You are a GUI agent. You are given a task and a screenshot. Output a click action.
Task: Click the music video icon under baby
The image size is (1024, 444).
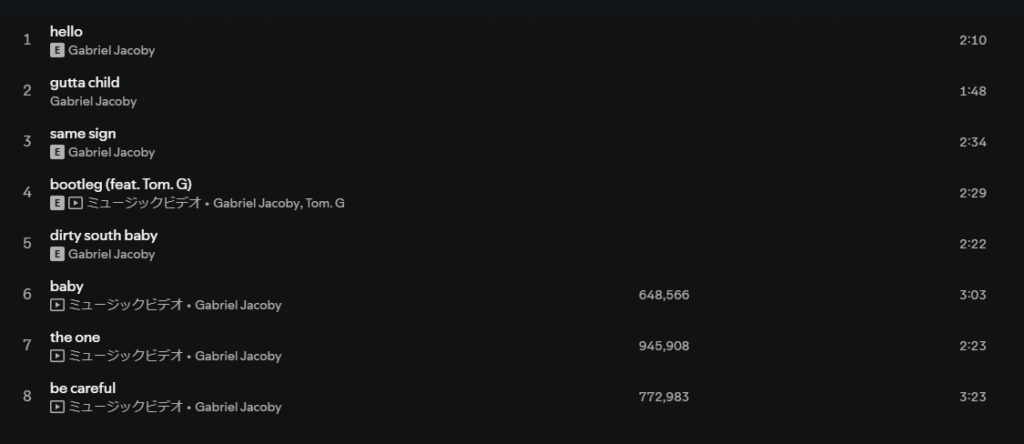click(x=57, y=306)
